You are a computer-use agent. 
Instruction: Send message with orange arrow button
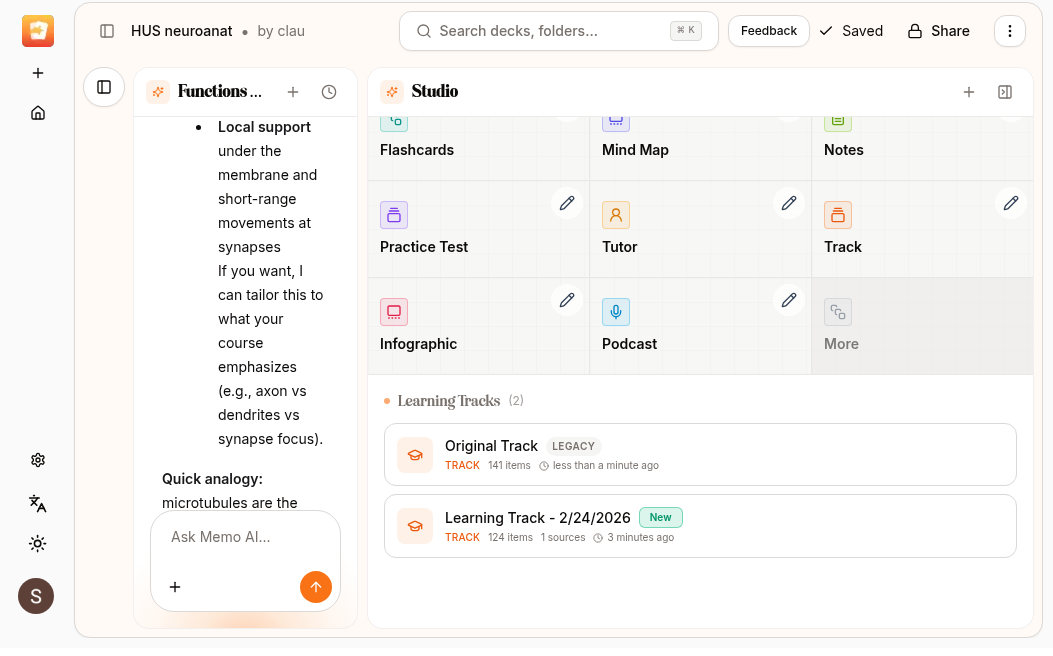point(316,587)
